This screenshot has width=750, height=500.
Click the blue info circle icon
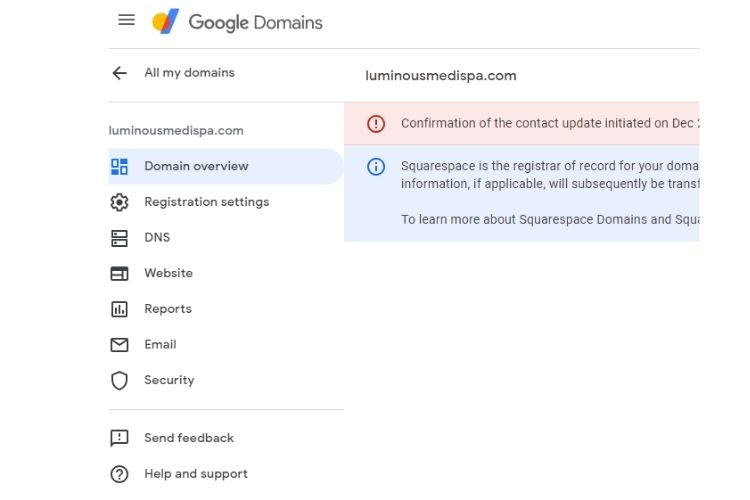tap(376, 167)
